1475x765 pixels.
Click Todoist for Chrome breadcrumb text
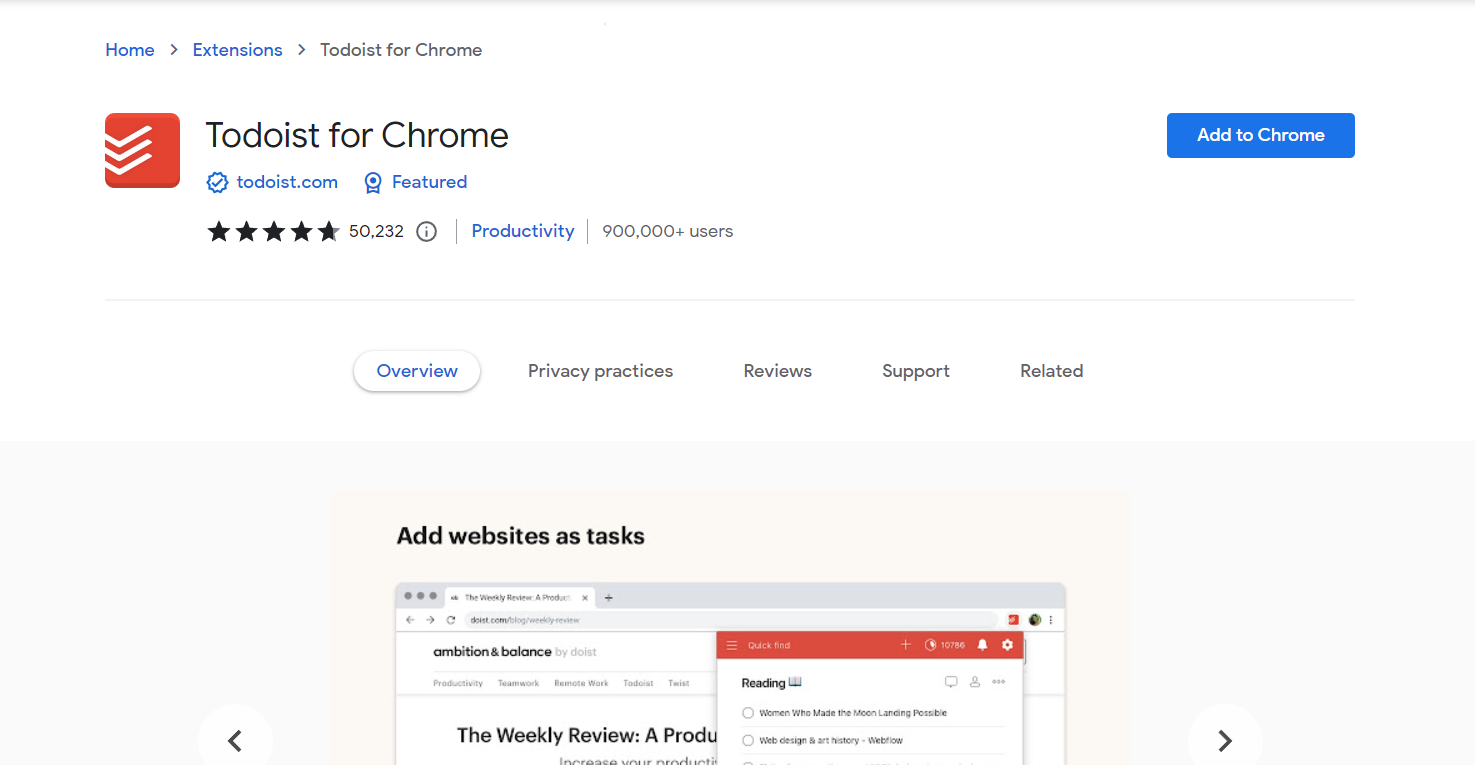coord(401,50)
